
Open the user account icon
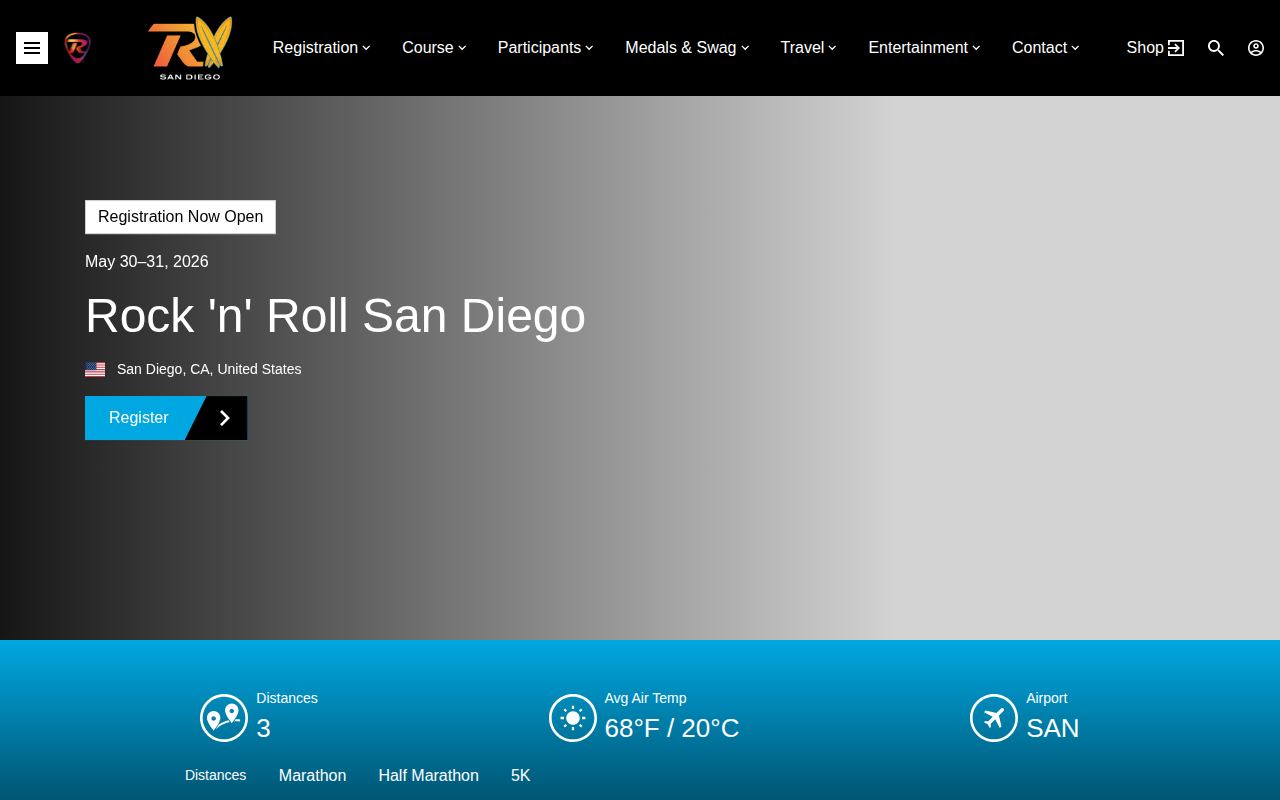click(x=1256, y=48)
